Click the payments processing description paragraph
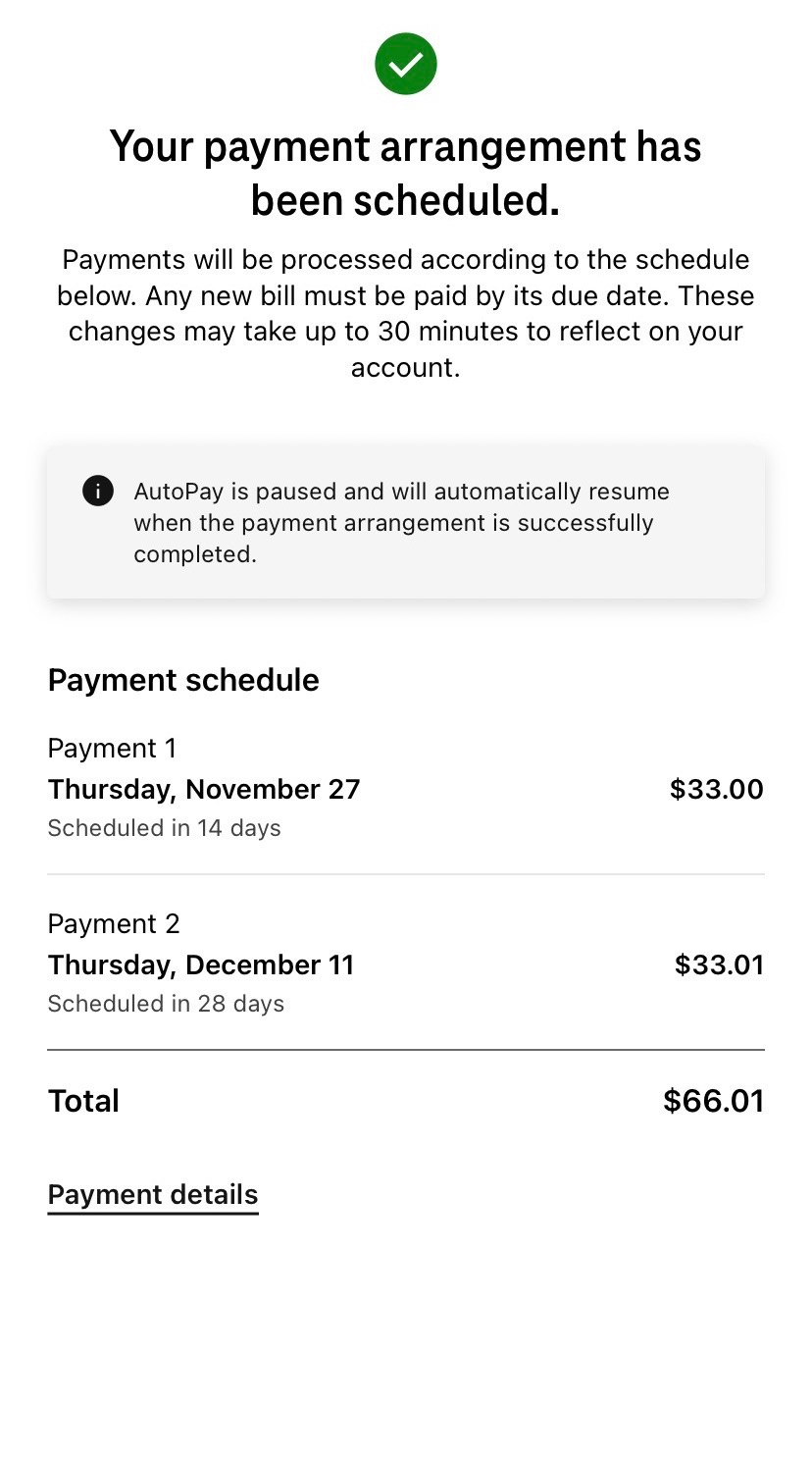This screenshot has width=812, height=1459. point(405,314)
